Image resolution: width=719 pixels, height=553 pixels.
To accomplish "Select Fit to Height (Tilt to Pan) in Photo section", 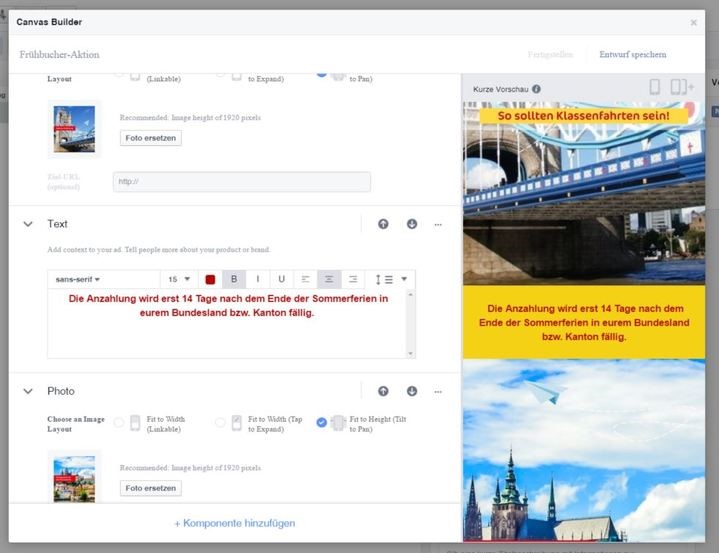I will coord(321,423).
